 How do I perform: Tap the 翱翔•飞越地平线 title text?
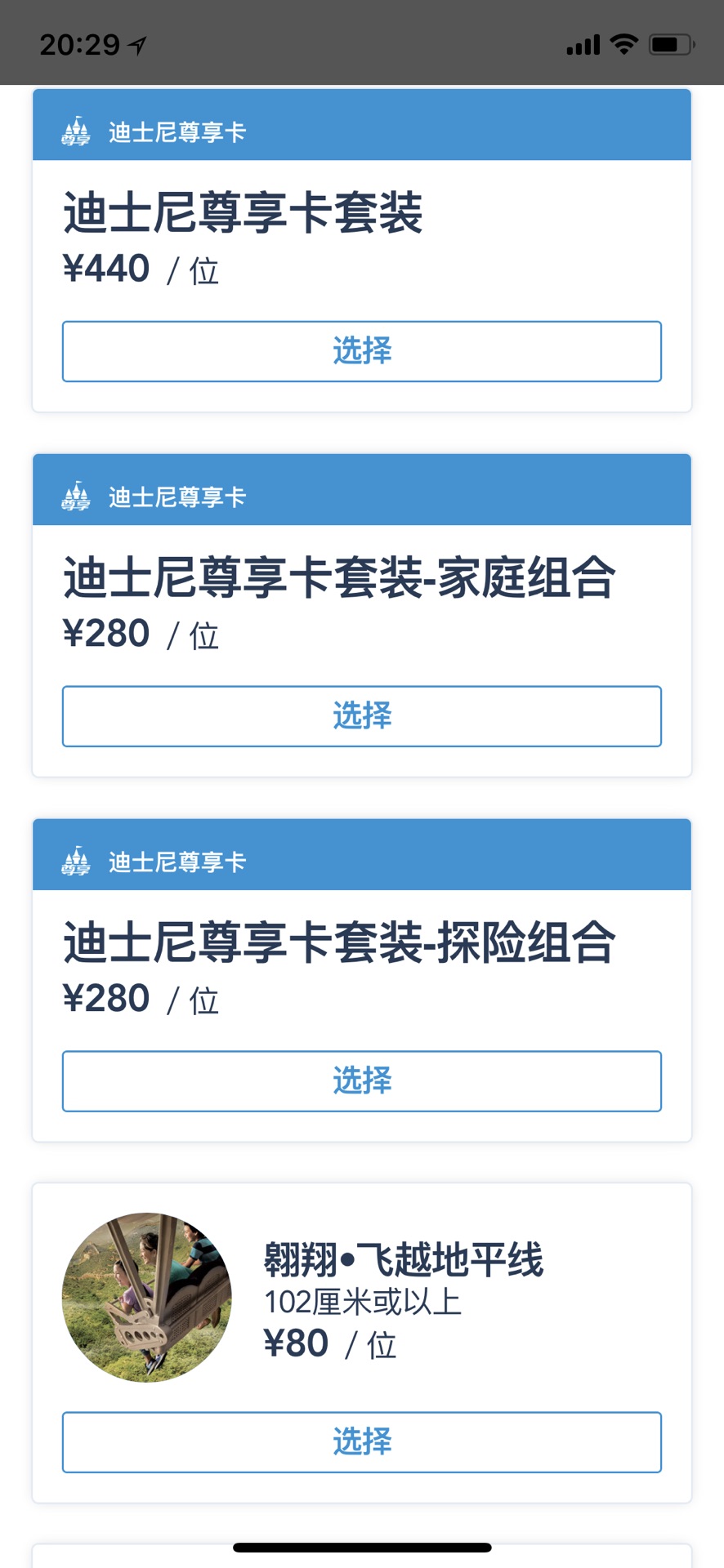coord(403,1259)
